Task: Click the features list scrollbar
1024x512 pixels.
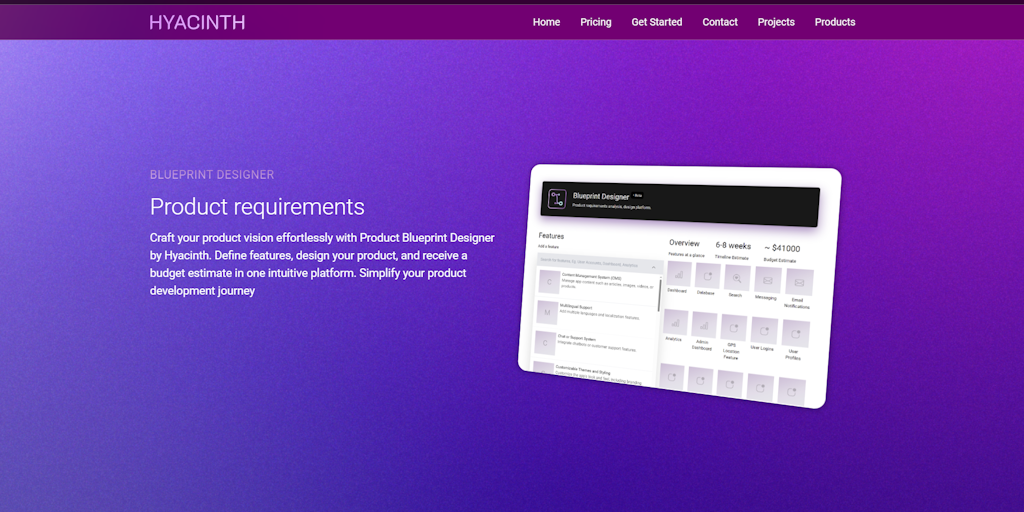Action: click(x=660, y=295)
